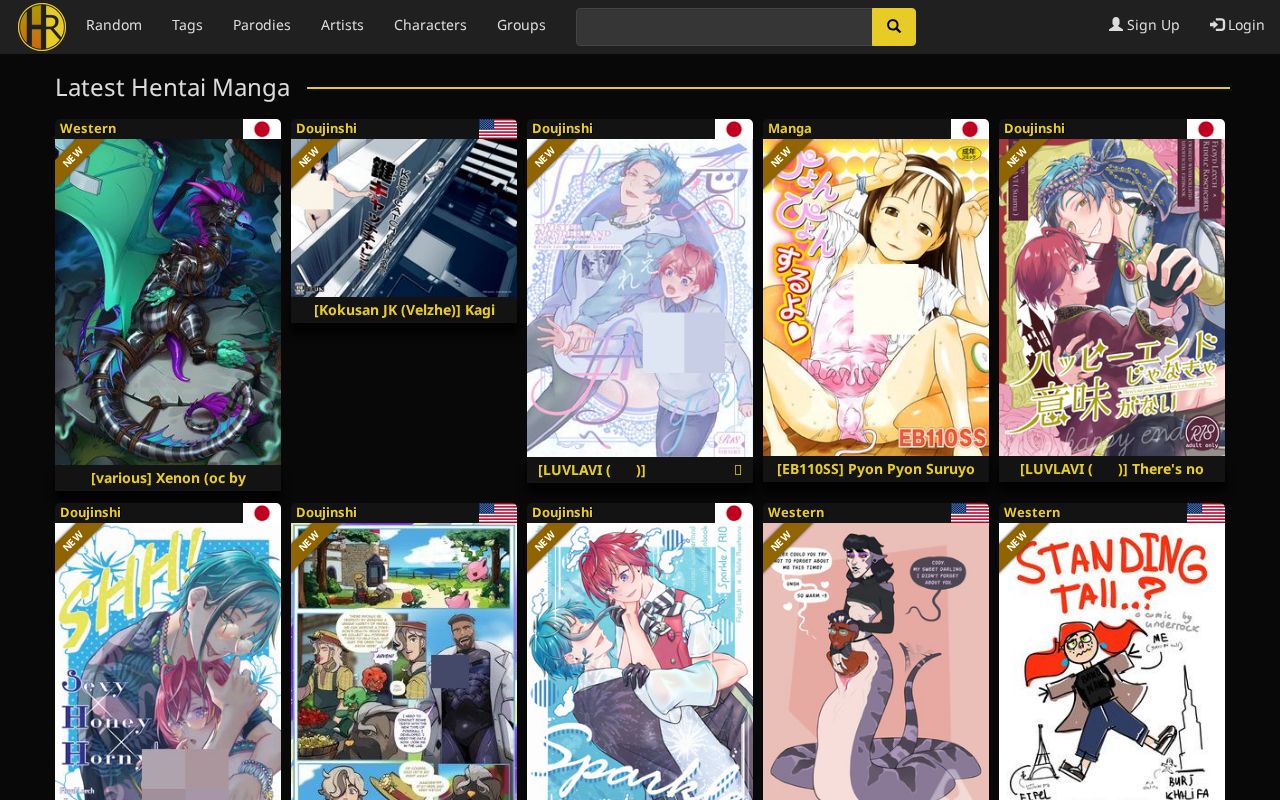Viewport: 1280px width, 800px height.
Task: Open the "[Kokusan JK (Velzhe)] Kagi" title
Action: (x=404, y=310)
